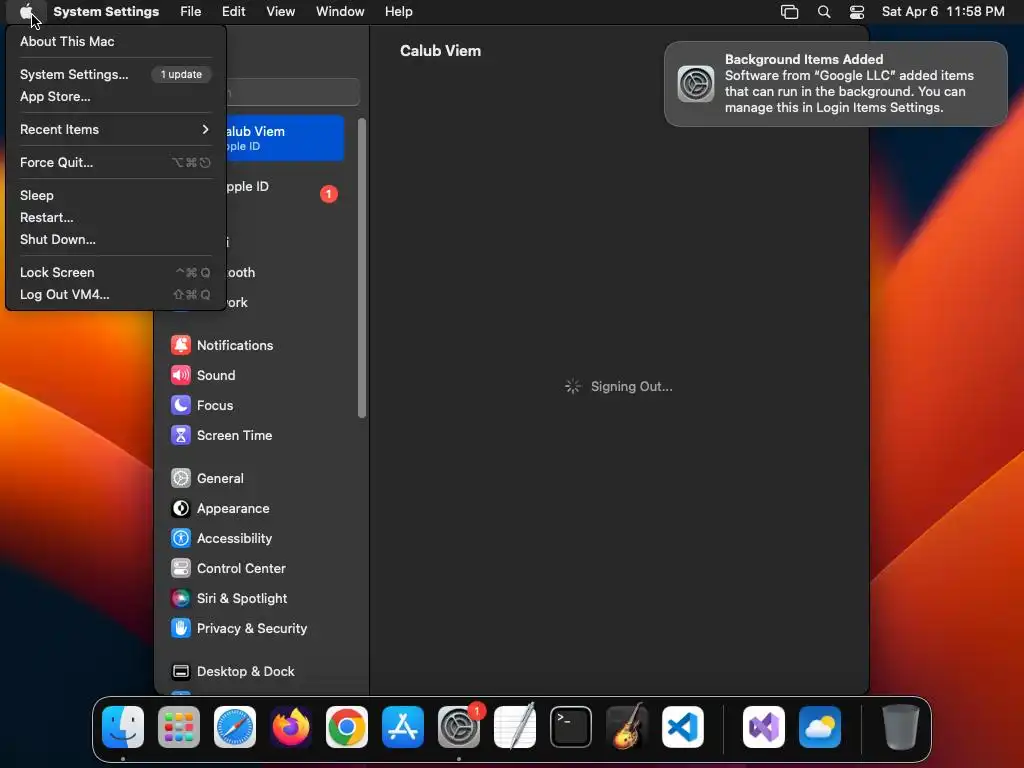Click the Stage Manager icon in menu bar
This screenshot has height=768, width=1024.
tap(790, 12)
